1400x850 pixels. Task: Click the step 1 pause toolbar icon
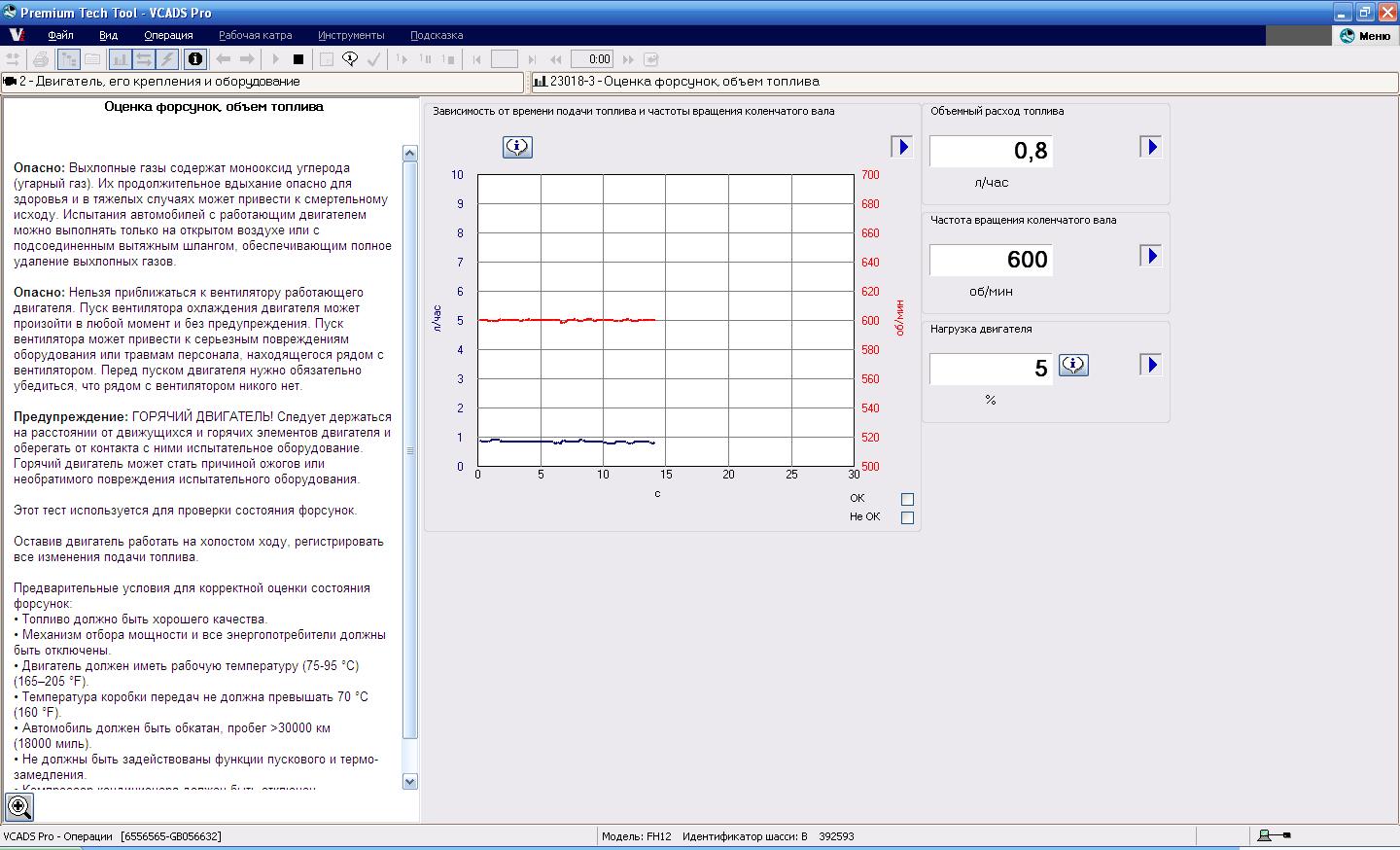coord(425,59)
